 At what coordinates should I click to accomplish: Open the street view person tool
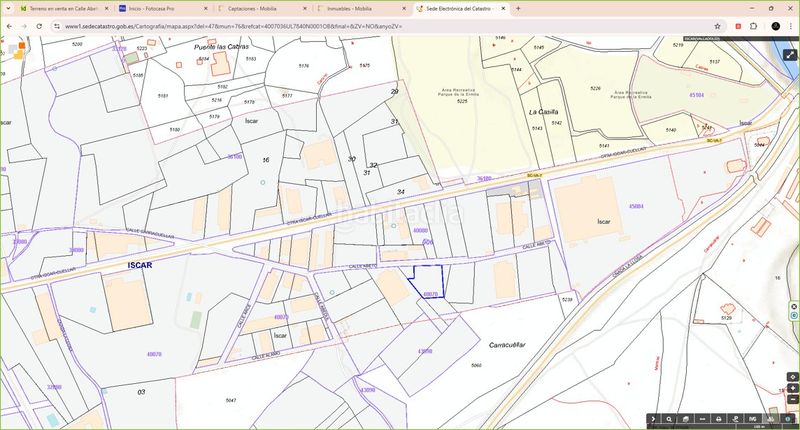coord(735,419)
